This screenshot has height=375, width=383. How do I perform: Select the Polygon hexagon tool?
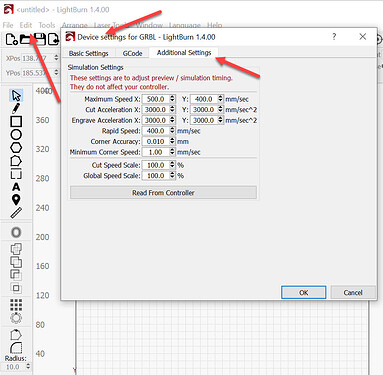click(x=16, y=147)
